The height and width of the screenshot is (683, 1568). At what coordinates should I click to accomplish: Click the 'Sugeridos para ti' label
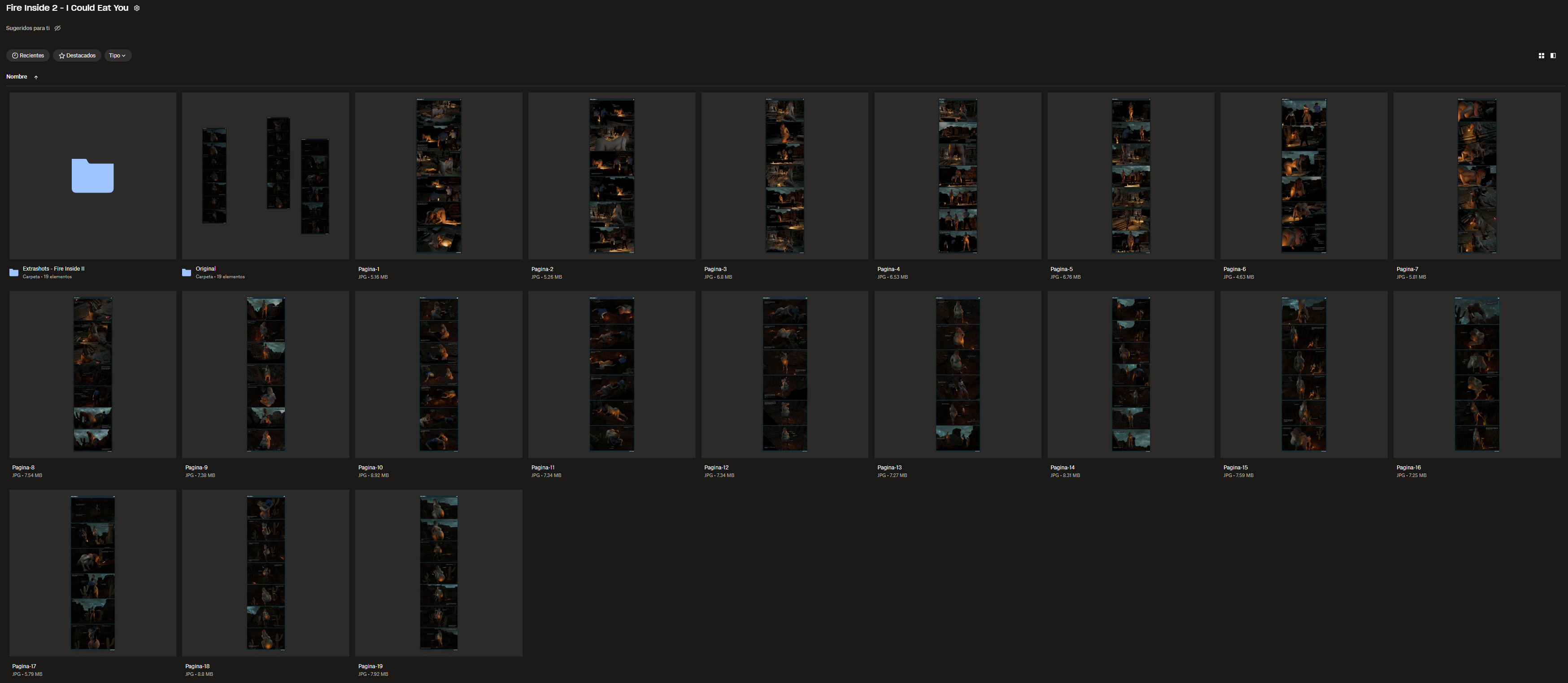pos(28,28)
